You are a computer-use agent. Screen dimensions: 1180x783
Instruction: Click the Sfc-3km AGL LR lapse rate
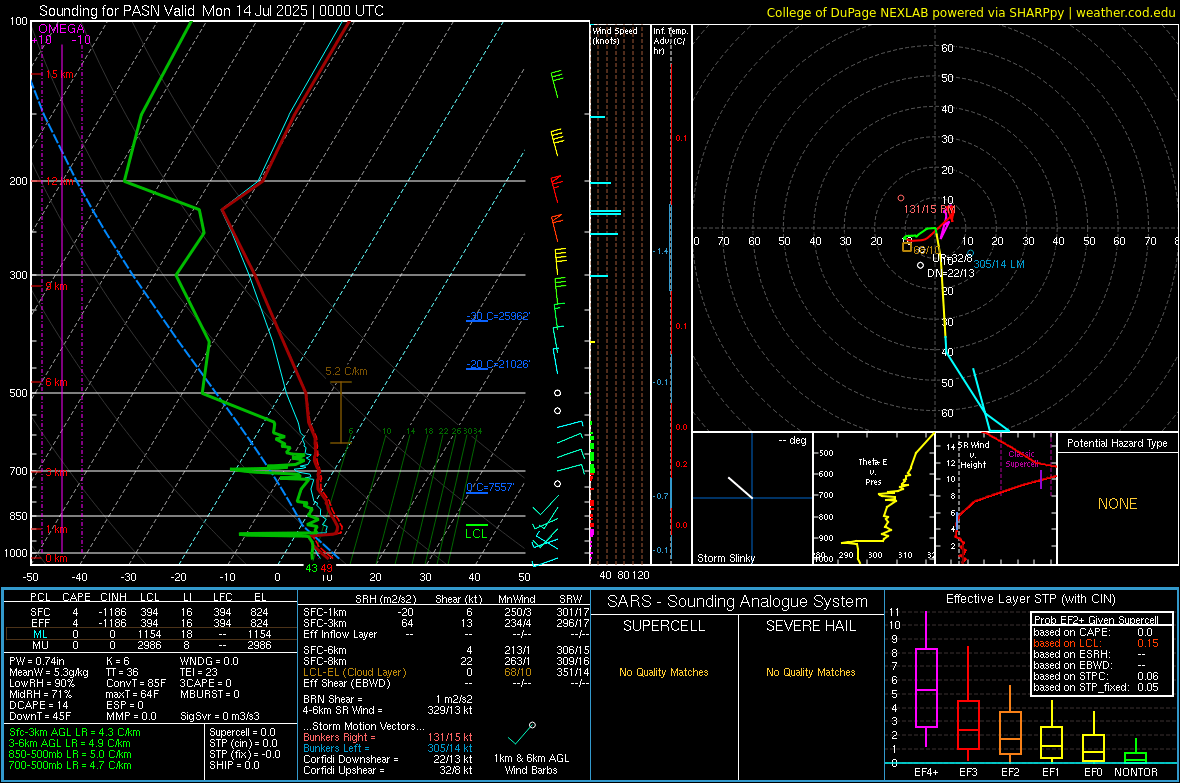click(x=75, y=733)
